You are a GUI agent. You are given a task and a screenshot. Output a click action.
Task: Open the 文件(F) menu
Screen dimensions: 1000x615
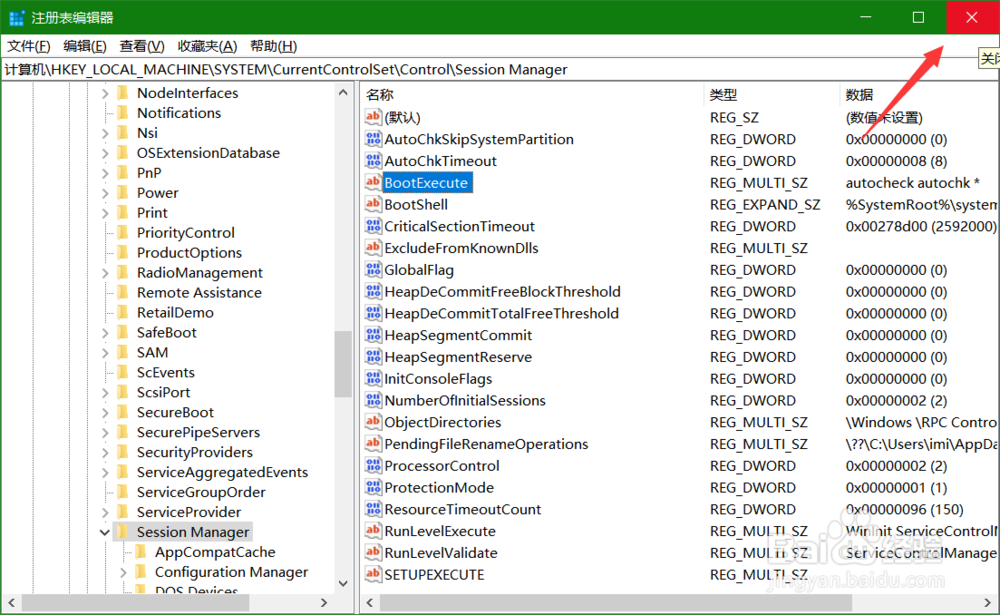coord(29,46)
